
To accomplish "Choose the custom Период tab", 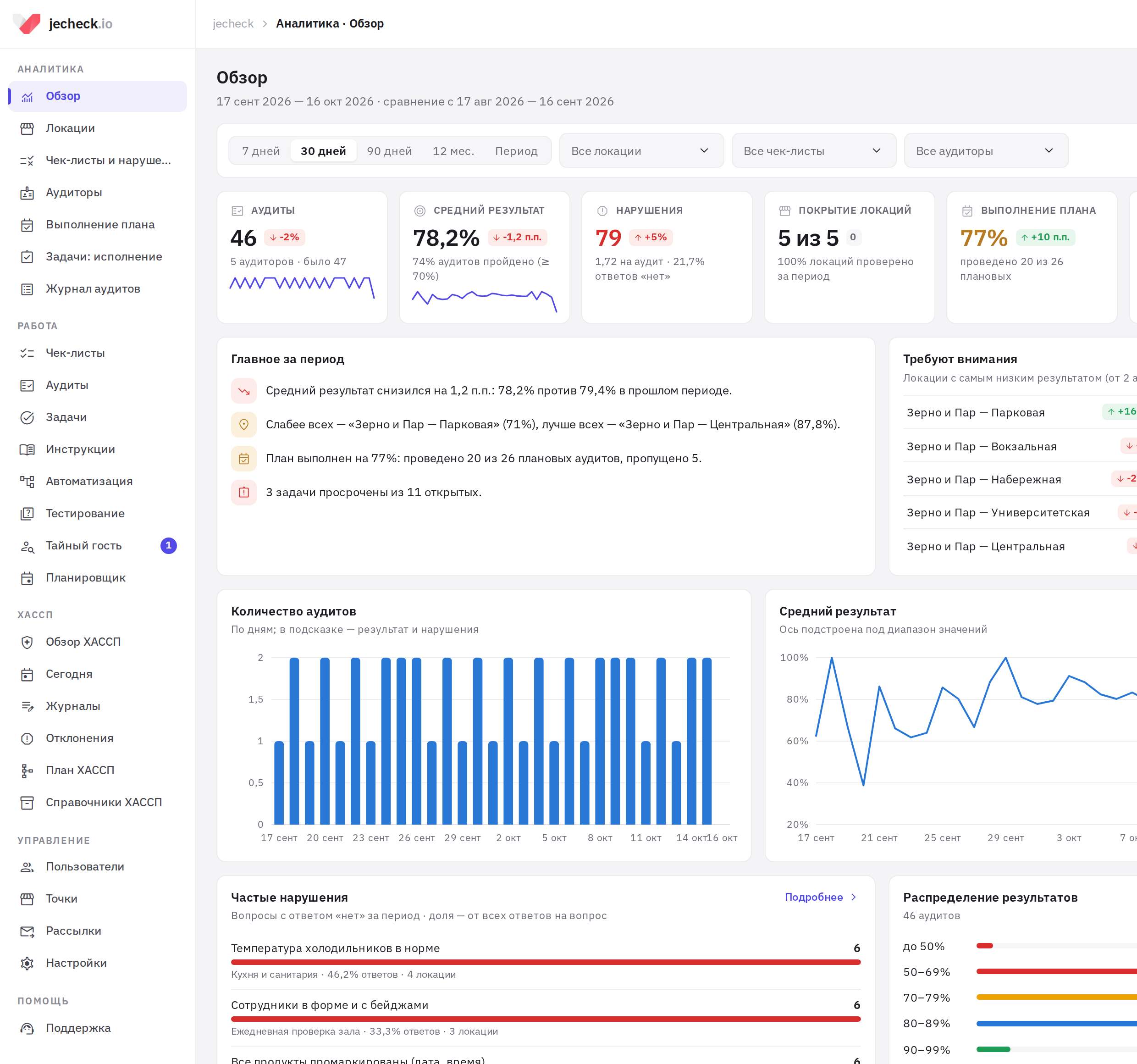I will click(516, 151).
